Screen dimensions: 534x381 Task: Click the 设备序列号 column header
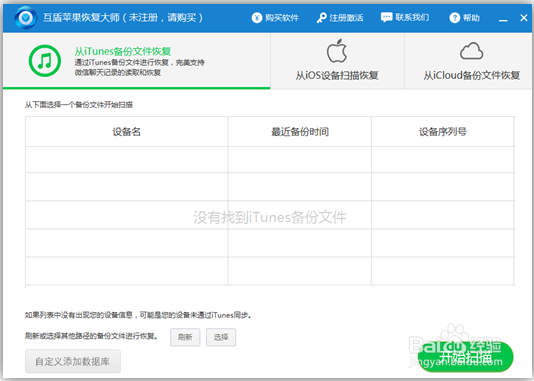click(x=443, y=132)
